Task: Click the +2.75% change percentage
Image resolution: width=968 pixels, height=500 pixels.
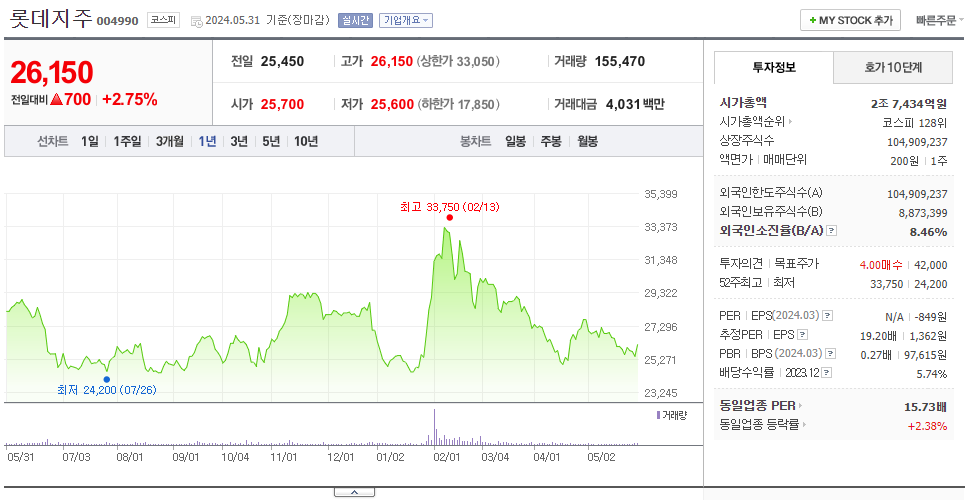Action: [x=130, y=99]
